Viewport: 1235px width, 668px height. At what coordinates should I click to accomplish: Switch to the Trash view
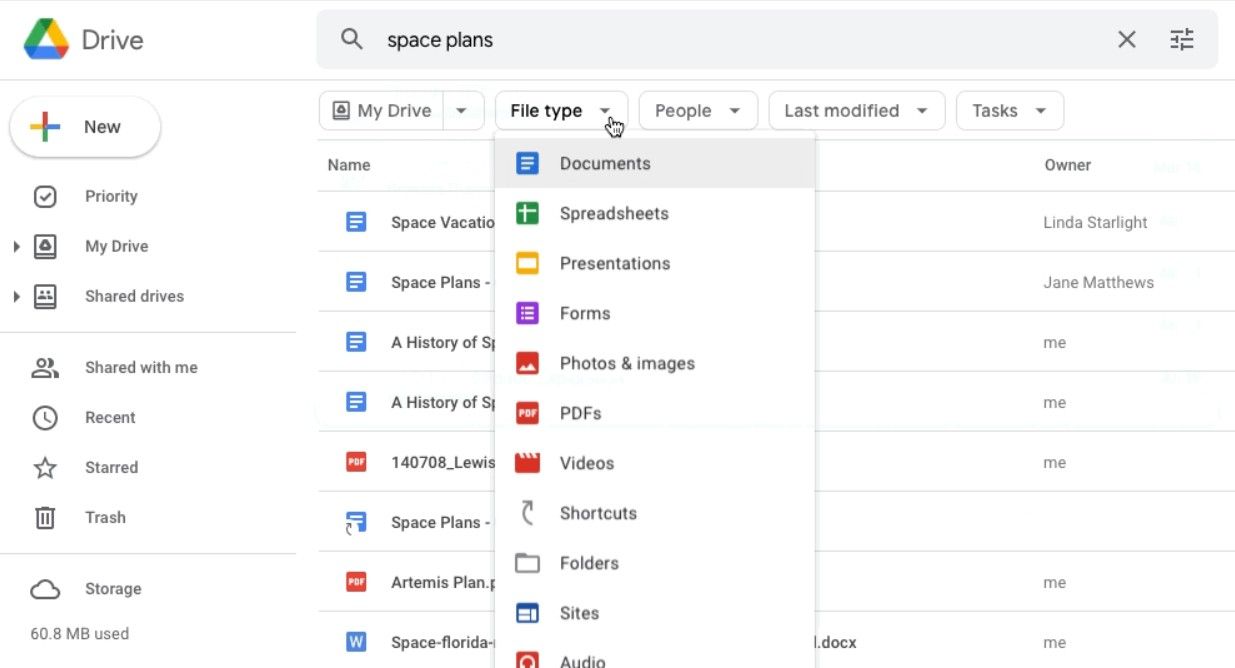pos(105,517)
